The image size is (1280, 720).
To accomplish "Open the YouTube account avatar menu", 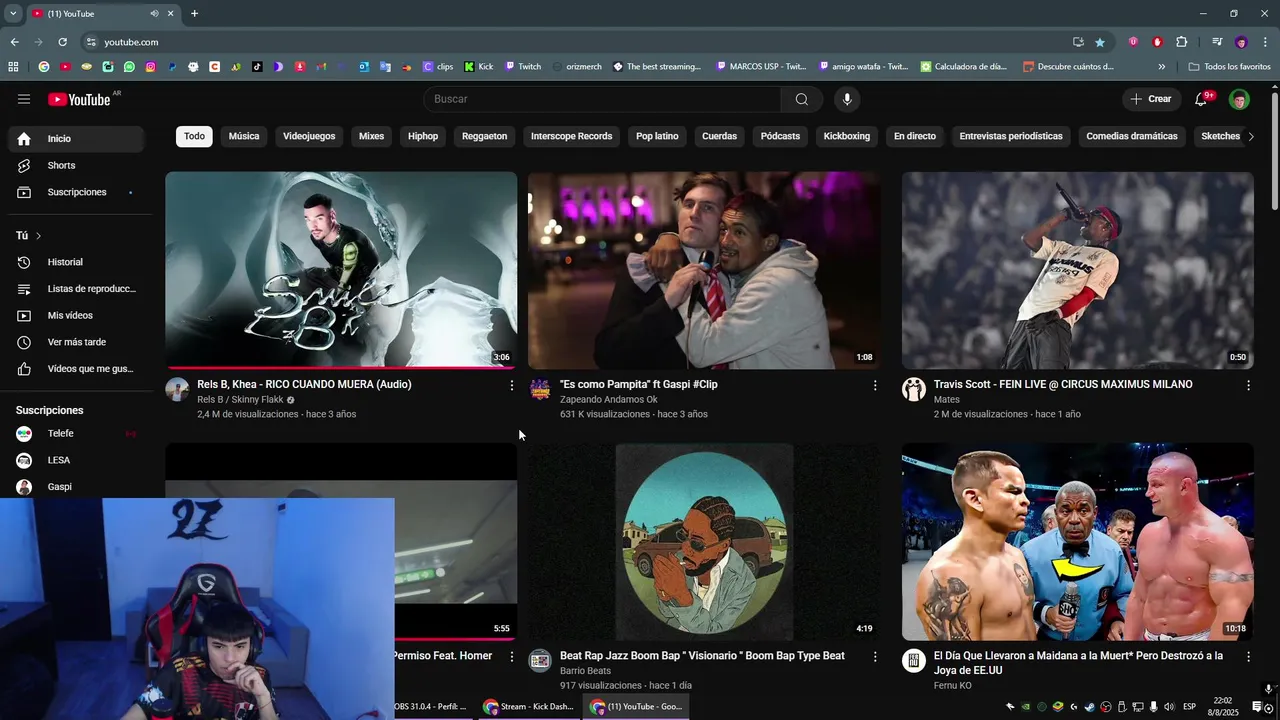I will pos(1239,99).
